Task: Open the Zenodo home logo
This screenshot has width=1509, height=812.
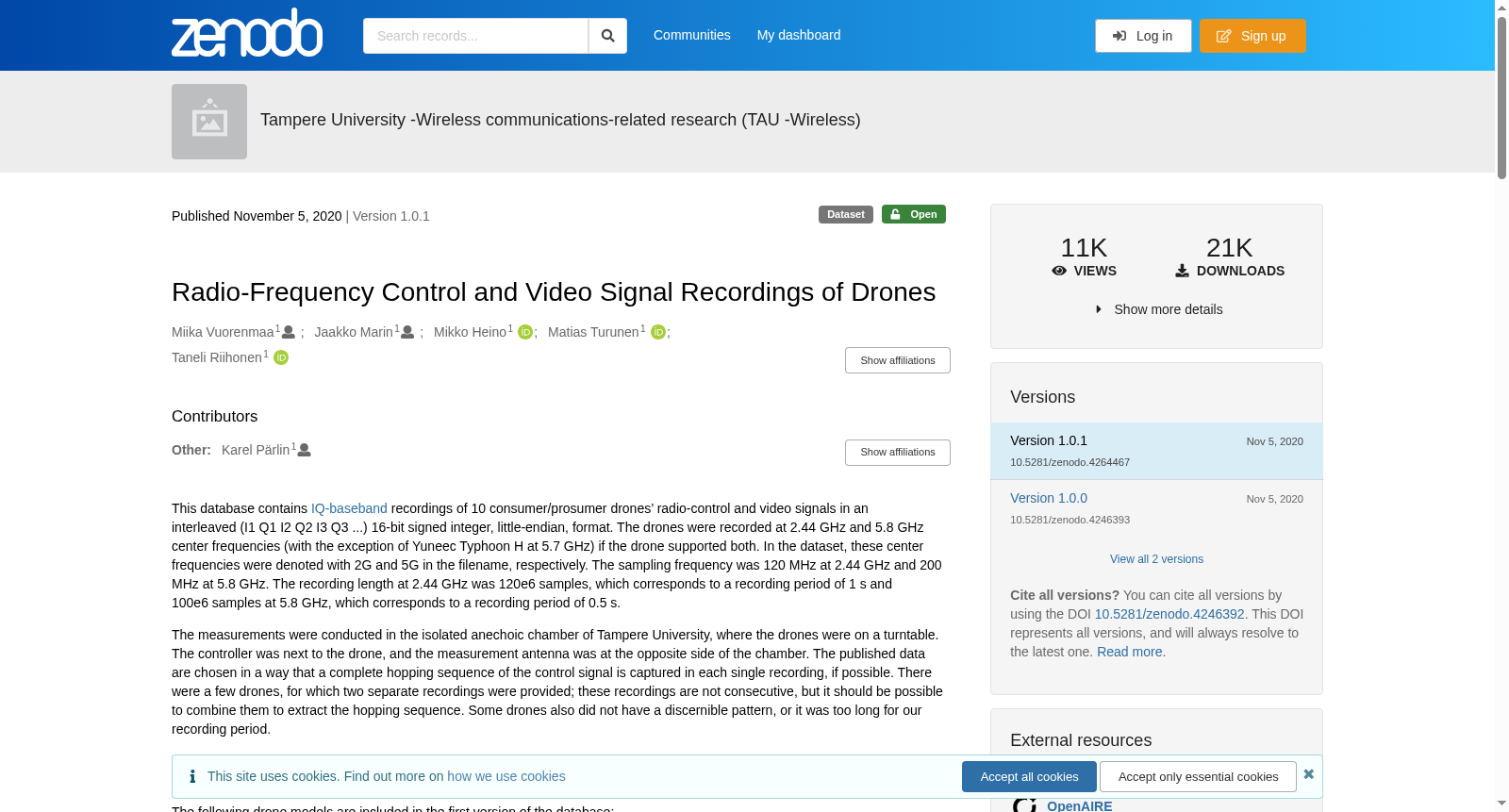Action: pos(247,34)
